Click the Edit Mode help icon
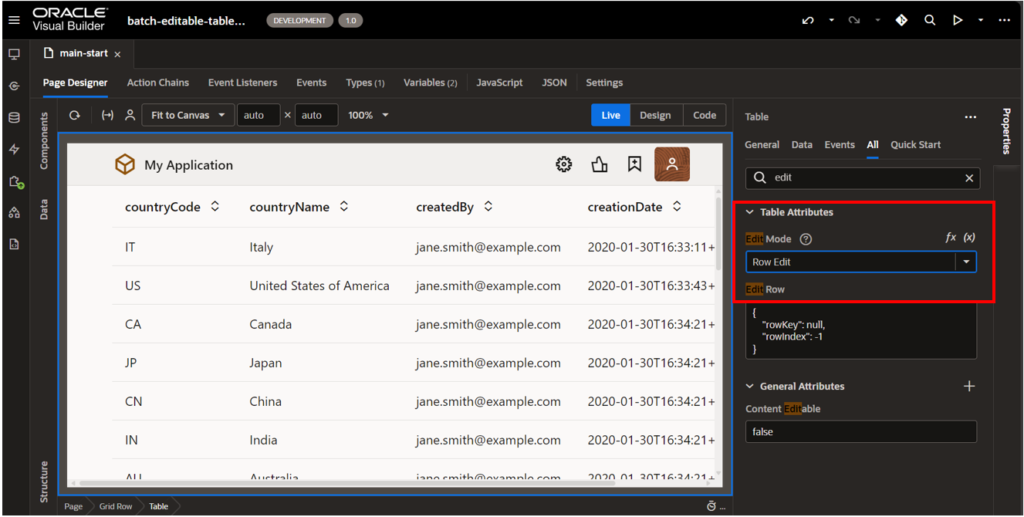Image resolution: width=1024 pixels, height=517 pixels. pyautogui.click(x=806, y=239)
